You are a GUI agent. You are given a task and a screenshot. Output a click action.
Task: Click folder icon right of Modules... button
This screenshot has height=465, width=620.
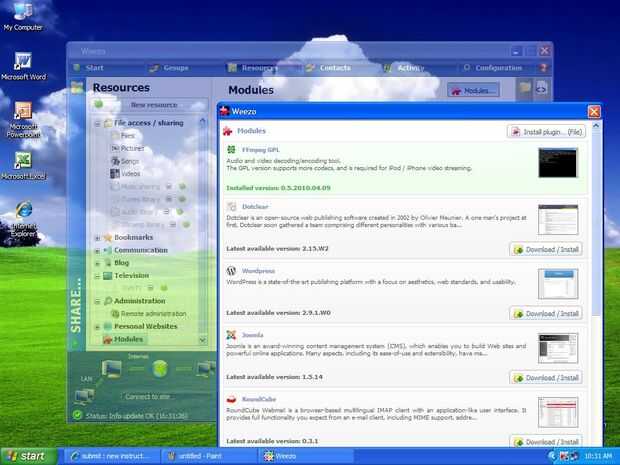pyautogui.click(x=525, y=89)
